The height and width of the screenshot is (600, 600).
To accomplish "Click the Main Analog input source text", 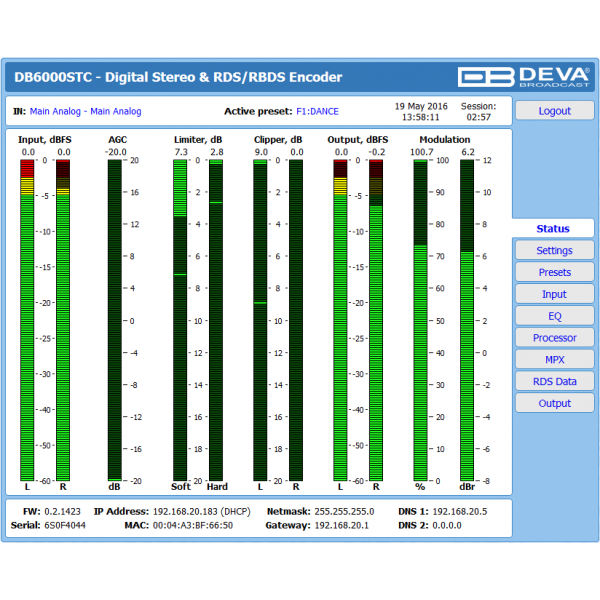I will 85,111.
